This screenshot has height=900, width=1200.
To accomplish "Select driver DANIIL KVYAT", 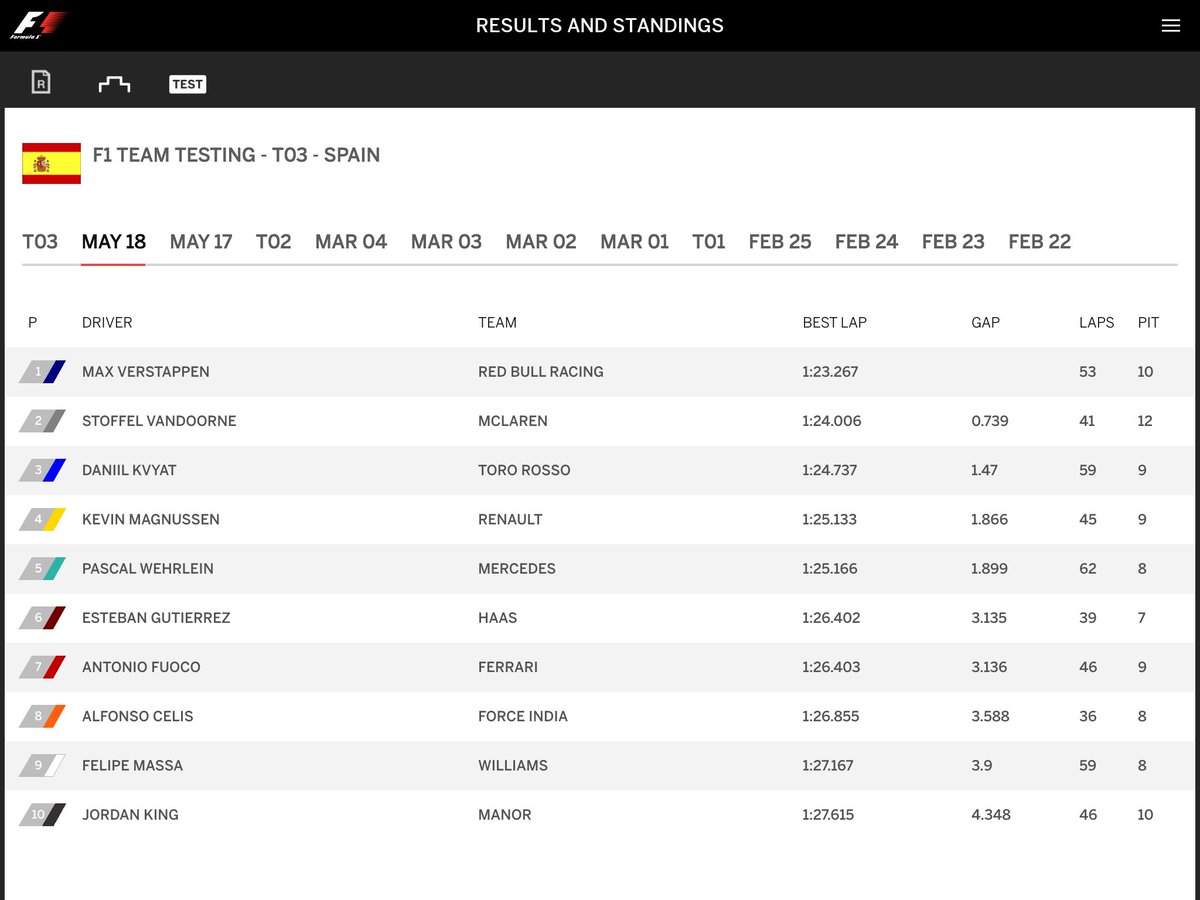I will click(x=129, y=470).
